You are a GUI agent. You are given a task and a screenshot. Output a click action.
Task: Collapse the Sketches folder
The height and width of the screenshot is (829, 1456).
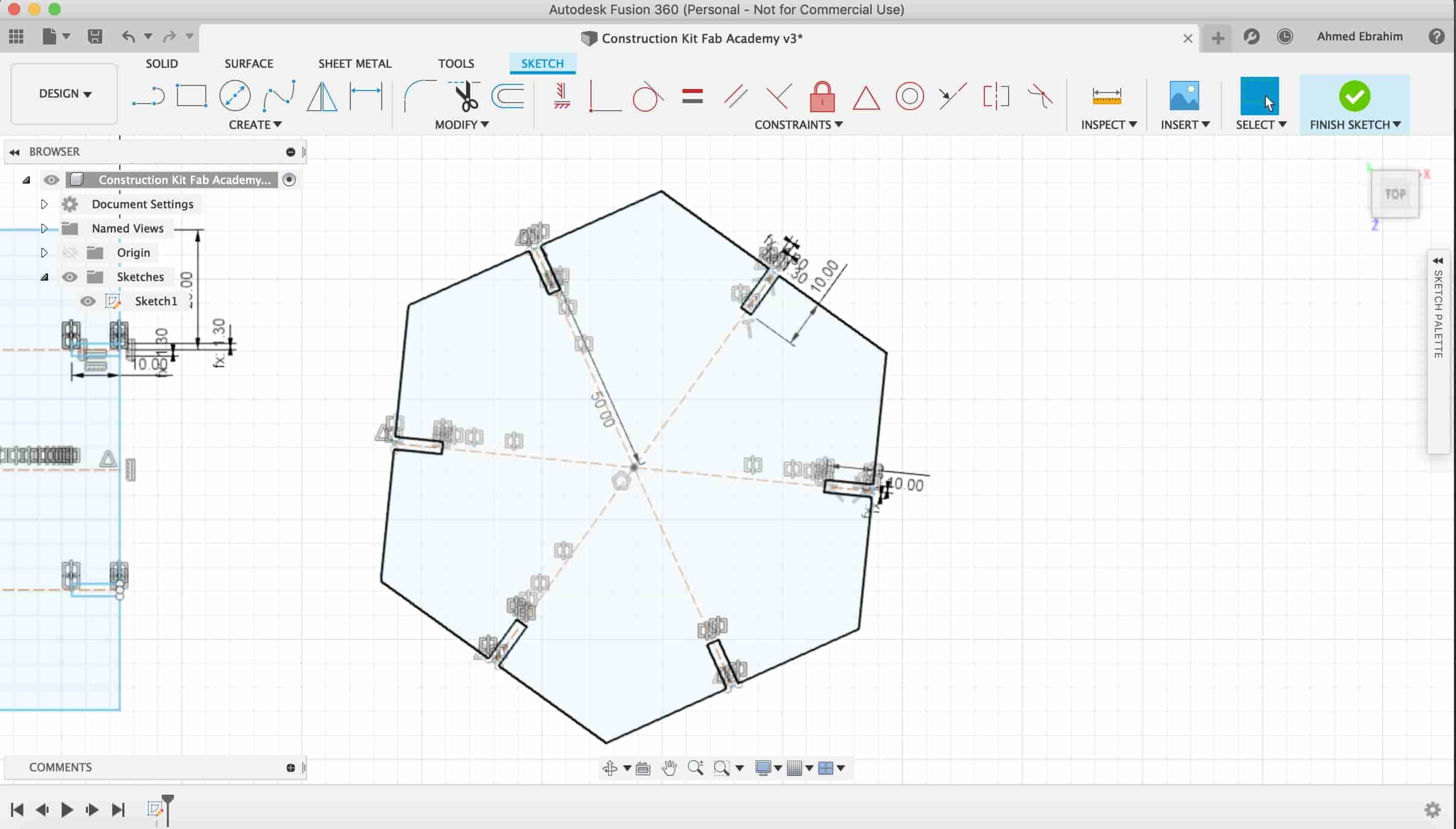pos(44,278)
